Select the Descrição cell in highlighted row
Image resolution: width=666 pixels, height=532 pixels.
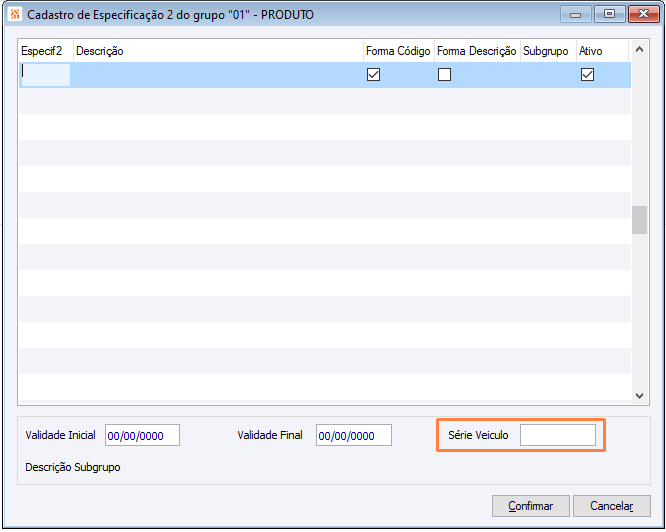click(x=218, y=75)
